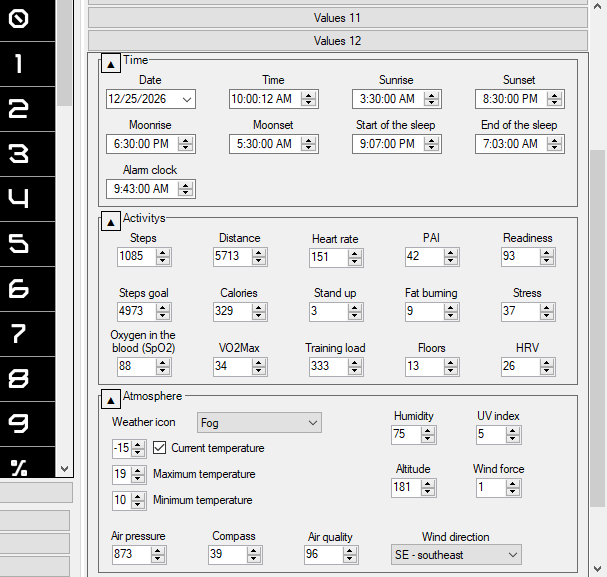Open the Weather icon Fog dropdown
The width and height of the screenshot is (607, 577).
pyautogui.click(x=259, y=423)
